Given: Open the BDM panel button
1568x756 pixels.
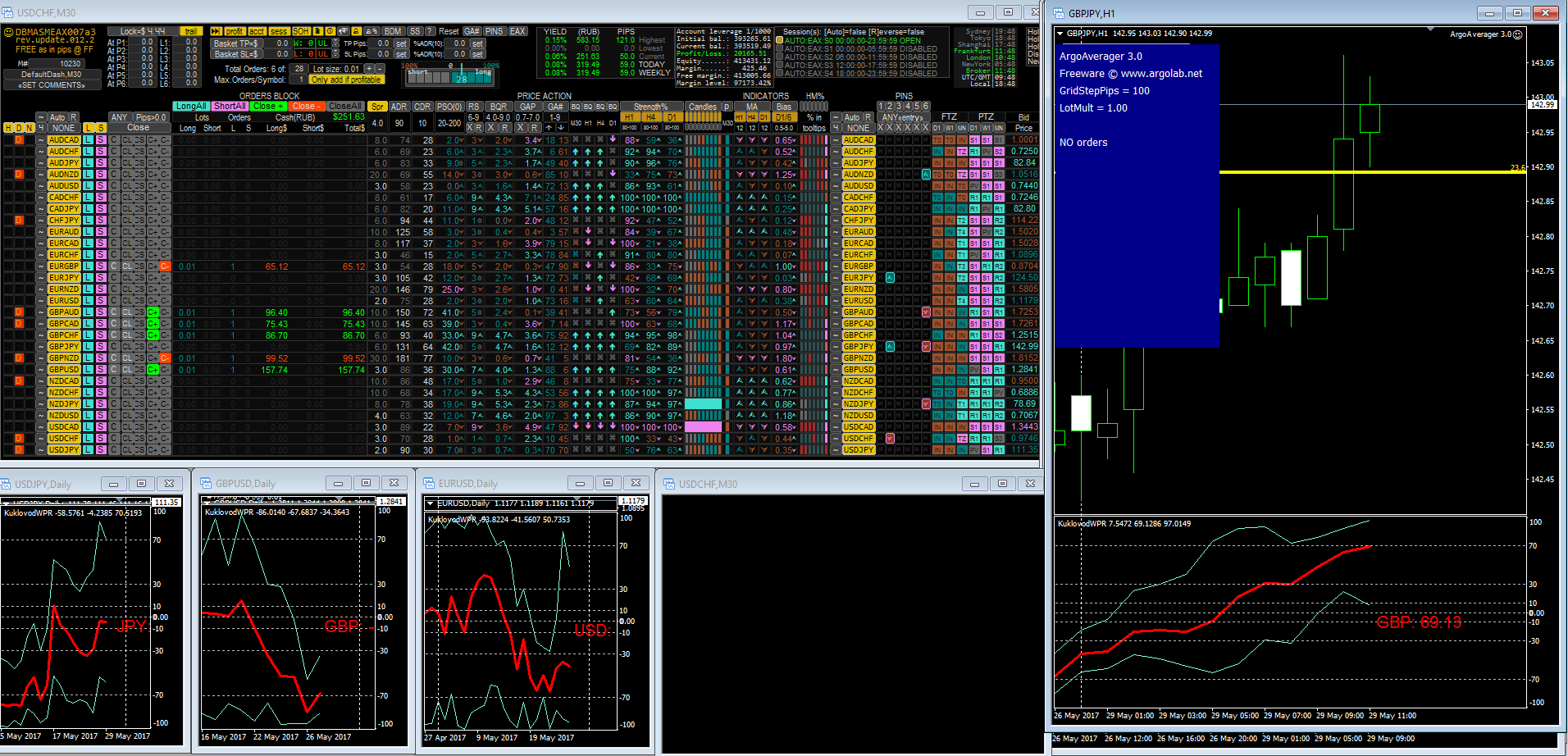Looking at the screenshot, I should coord(393,31).
